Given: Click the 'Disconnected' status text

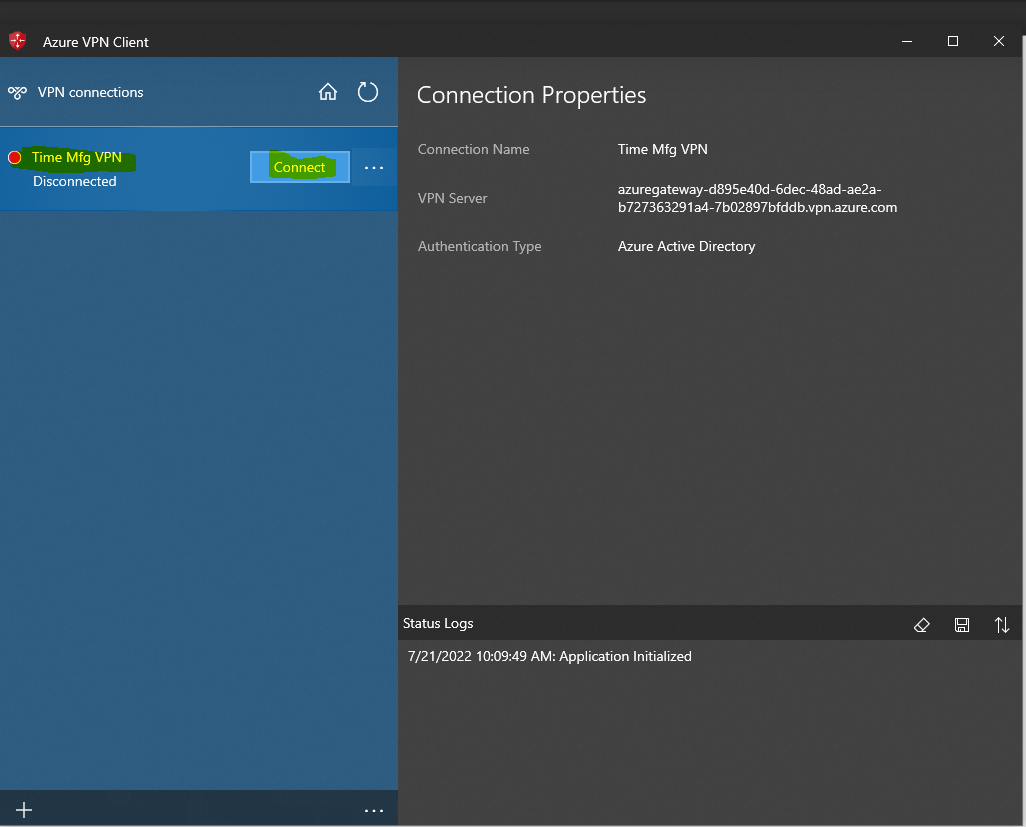Looking at the screenshot, I should 75,181.
